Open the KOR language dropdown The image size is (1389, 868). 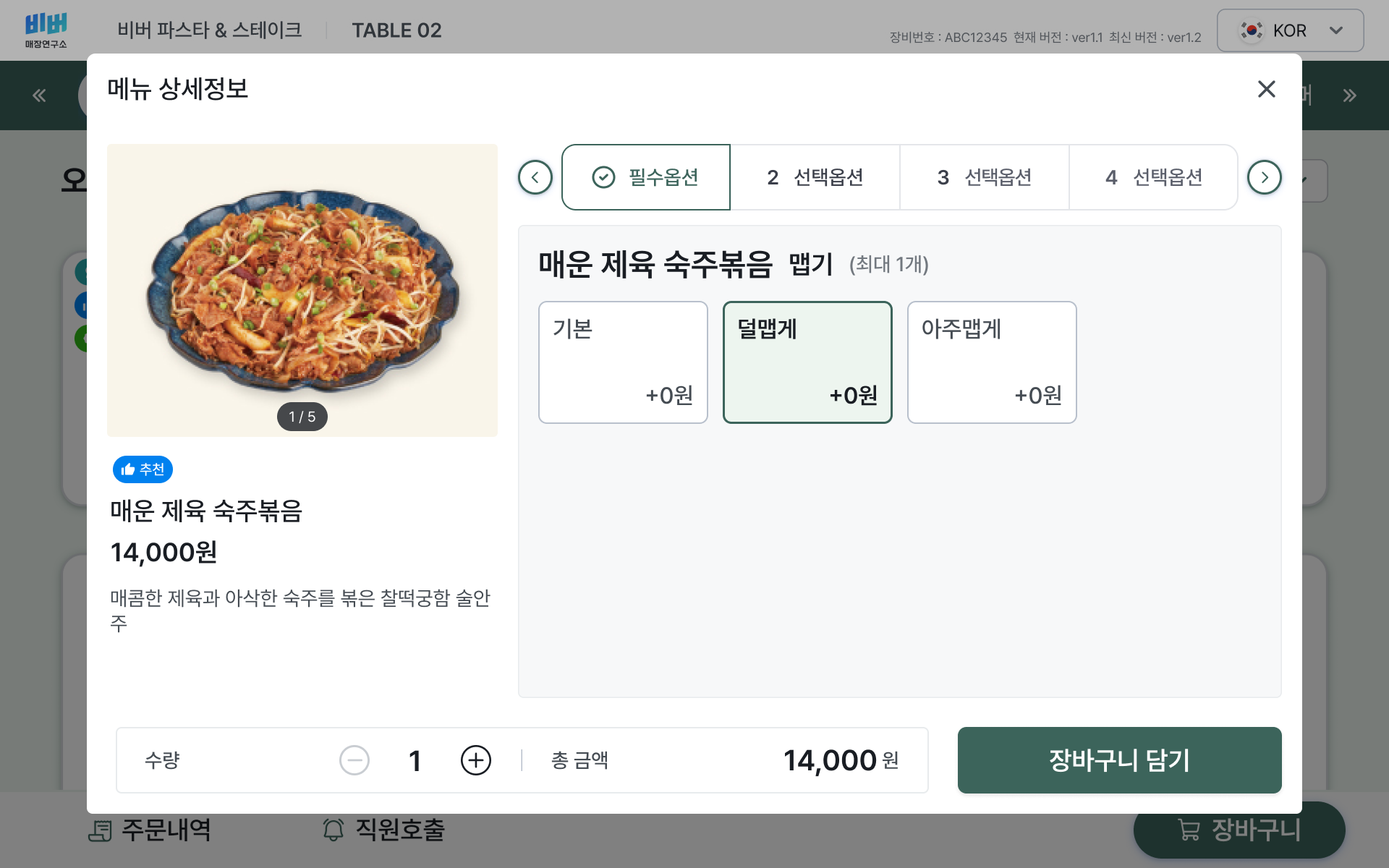(x=1290, y=30)
